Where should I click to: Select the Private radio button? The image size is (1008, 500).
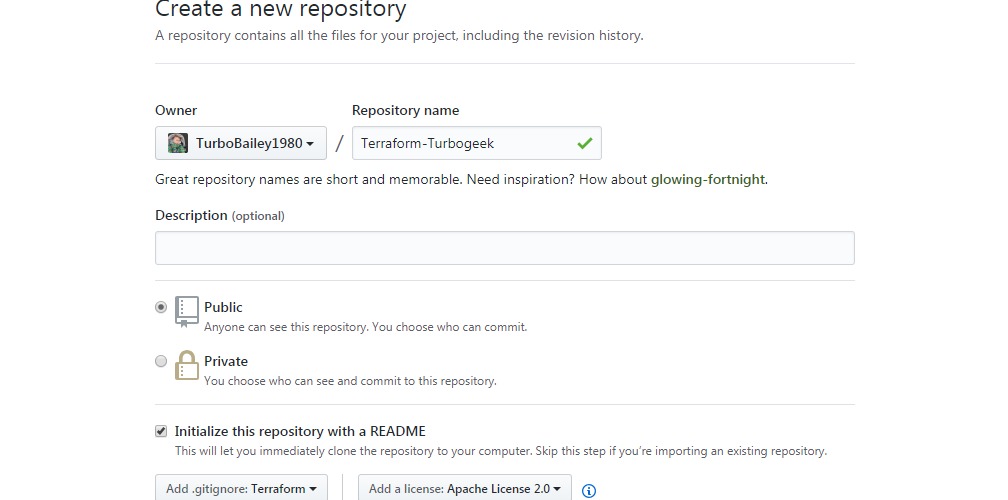click(161, 361)
